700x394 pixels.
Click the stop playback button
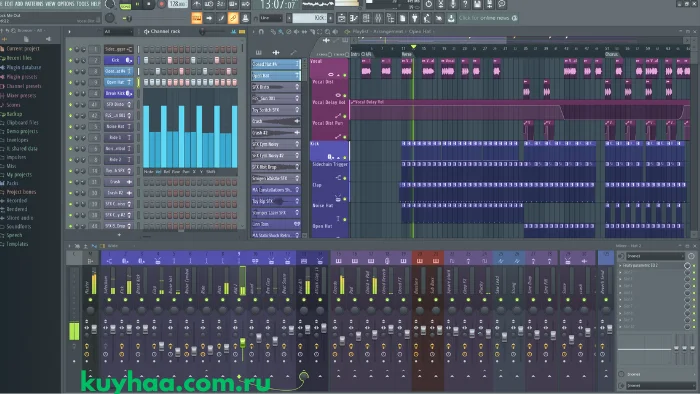click(x=149, y=4)
